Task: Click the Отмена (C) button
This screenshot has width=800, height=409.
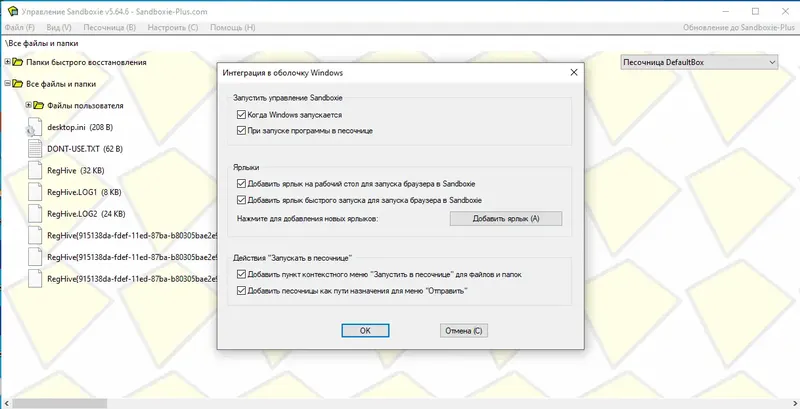Action: click(464, 330)
